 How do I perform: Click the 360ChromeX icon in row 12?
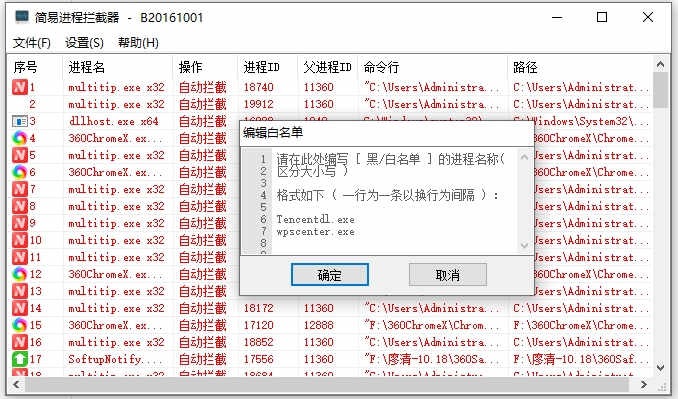tap(19, 274)
